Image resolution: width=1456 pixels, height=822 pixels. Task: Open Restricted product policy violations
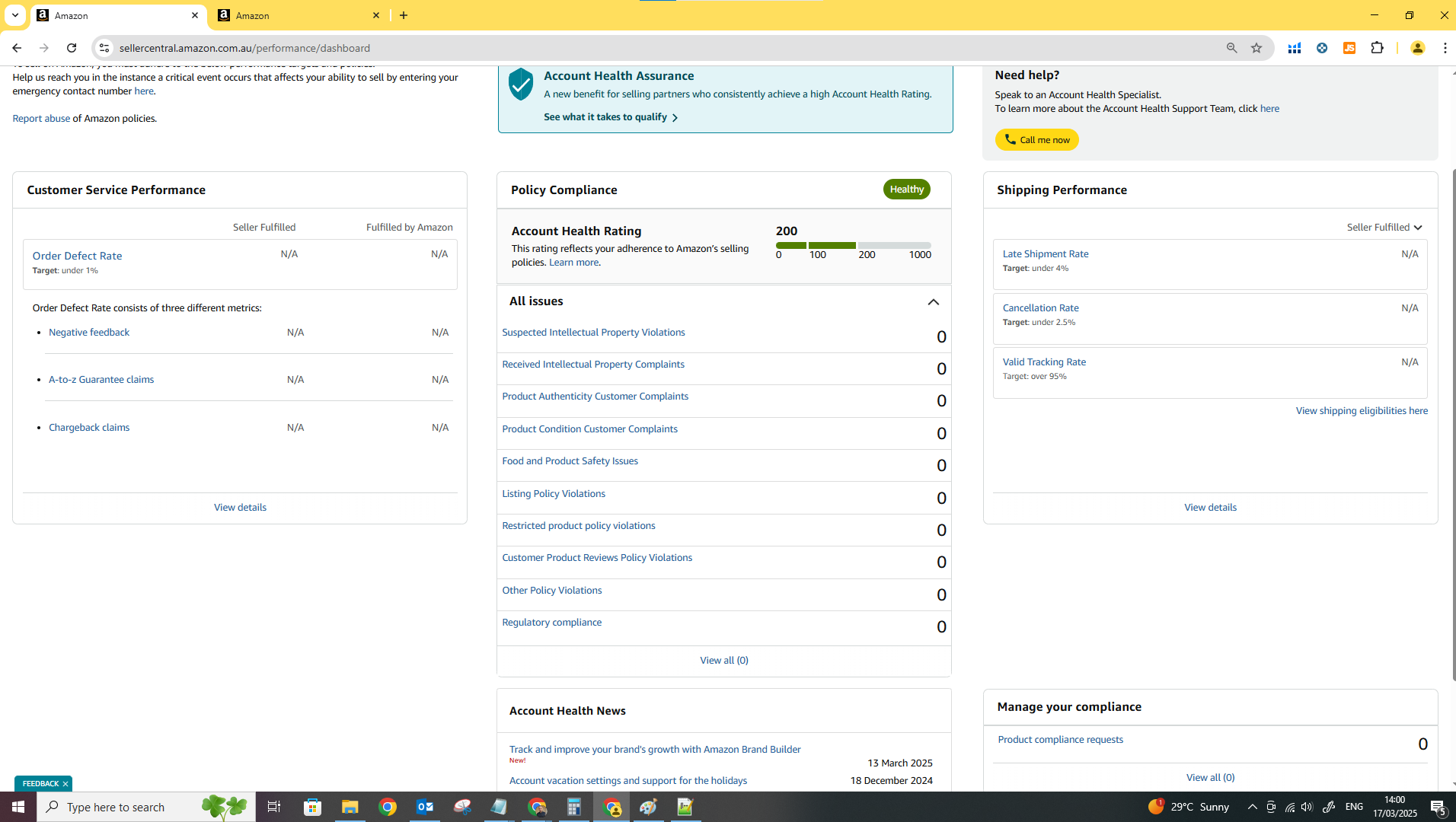[578, 526]
